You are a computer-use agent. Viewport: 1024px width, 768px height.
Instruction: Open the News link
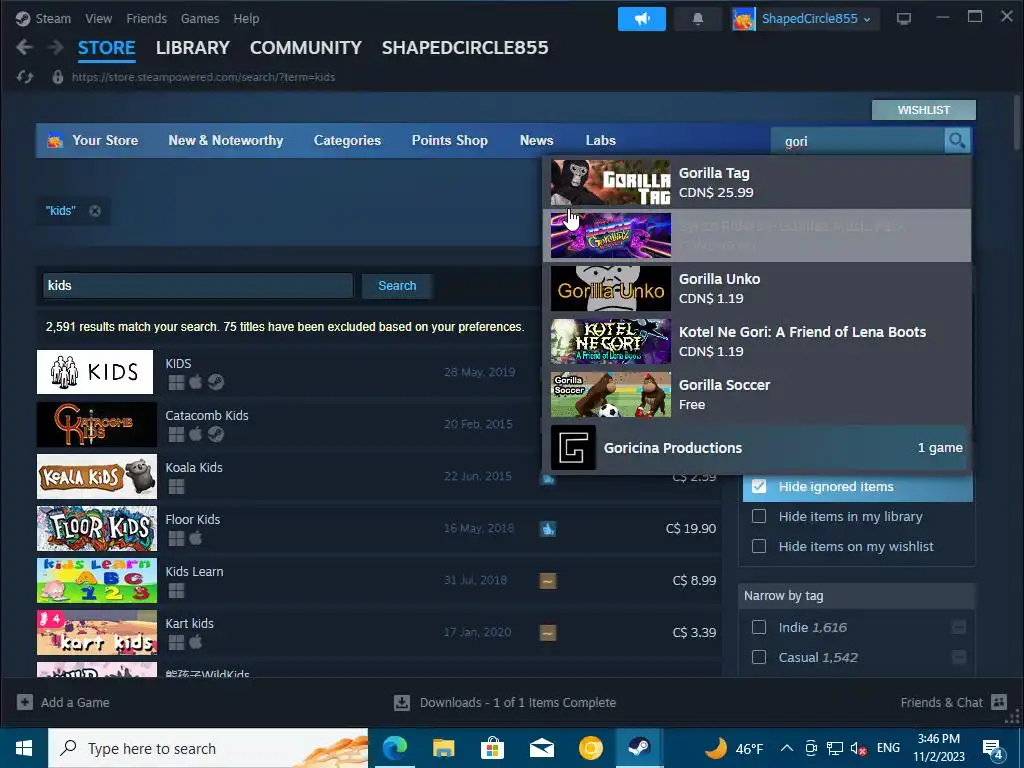[536, 140]
